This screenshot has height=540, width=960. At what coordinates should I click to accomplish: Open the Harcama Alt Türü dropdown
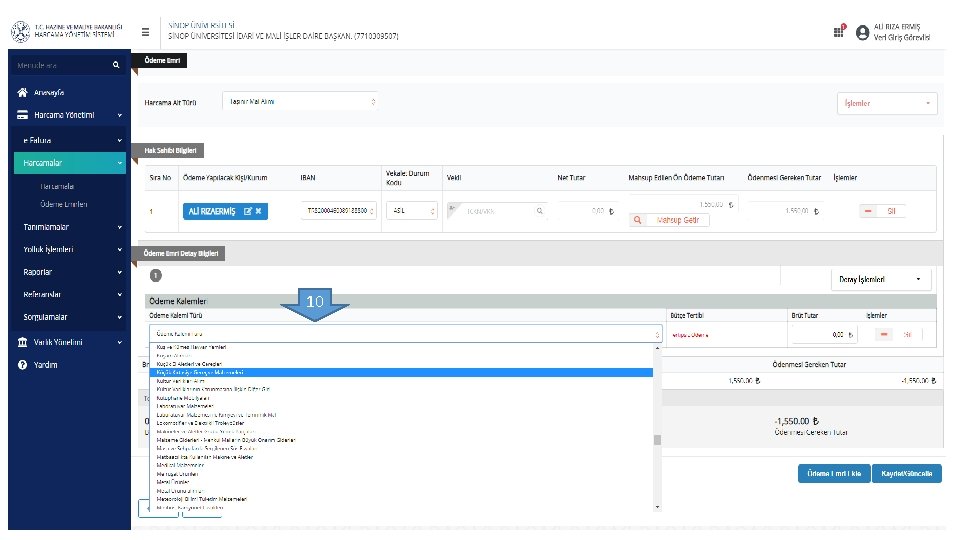(x=300, y=102)
